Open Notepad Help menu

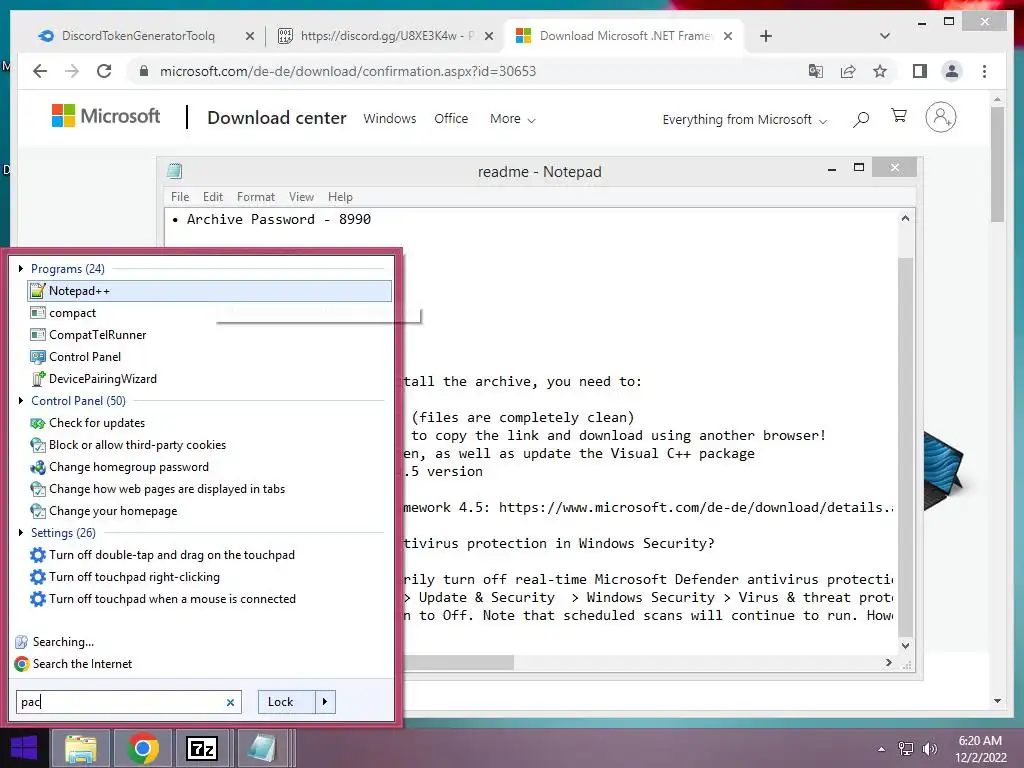pos(340,197)
